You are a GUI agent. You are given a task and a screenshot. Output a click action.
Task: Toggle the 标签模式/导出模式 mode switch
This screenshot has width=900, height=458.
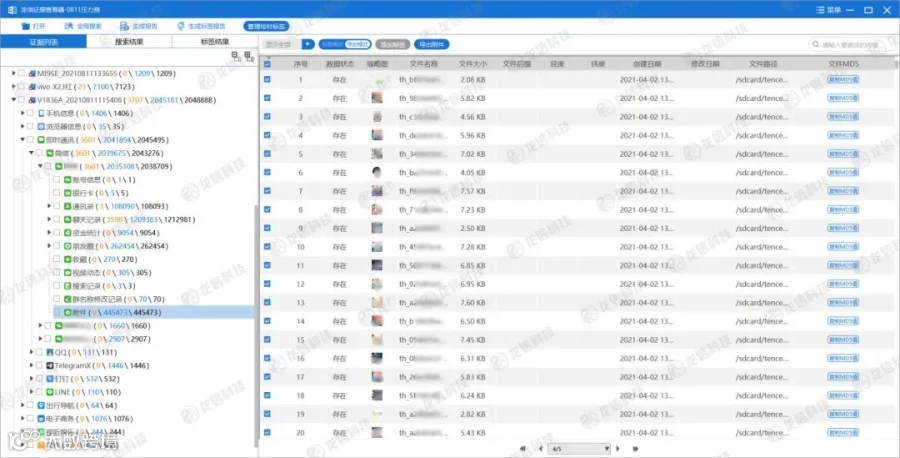pos(345,44)
